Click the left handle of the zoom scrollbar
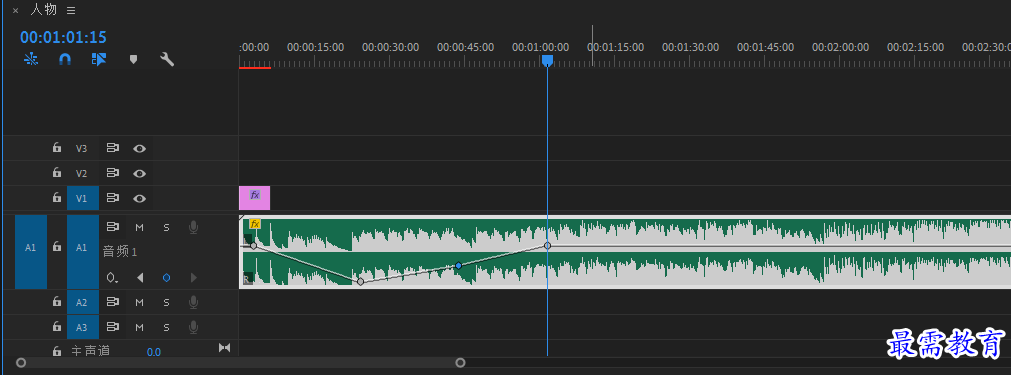 21,363
